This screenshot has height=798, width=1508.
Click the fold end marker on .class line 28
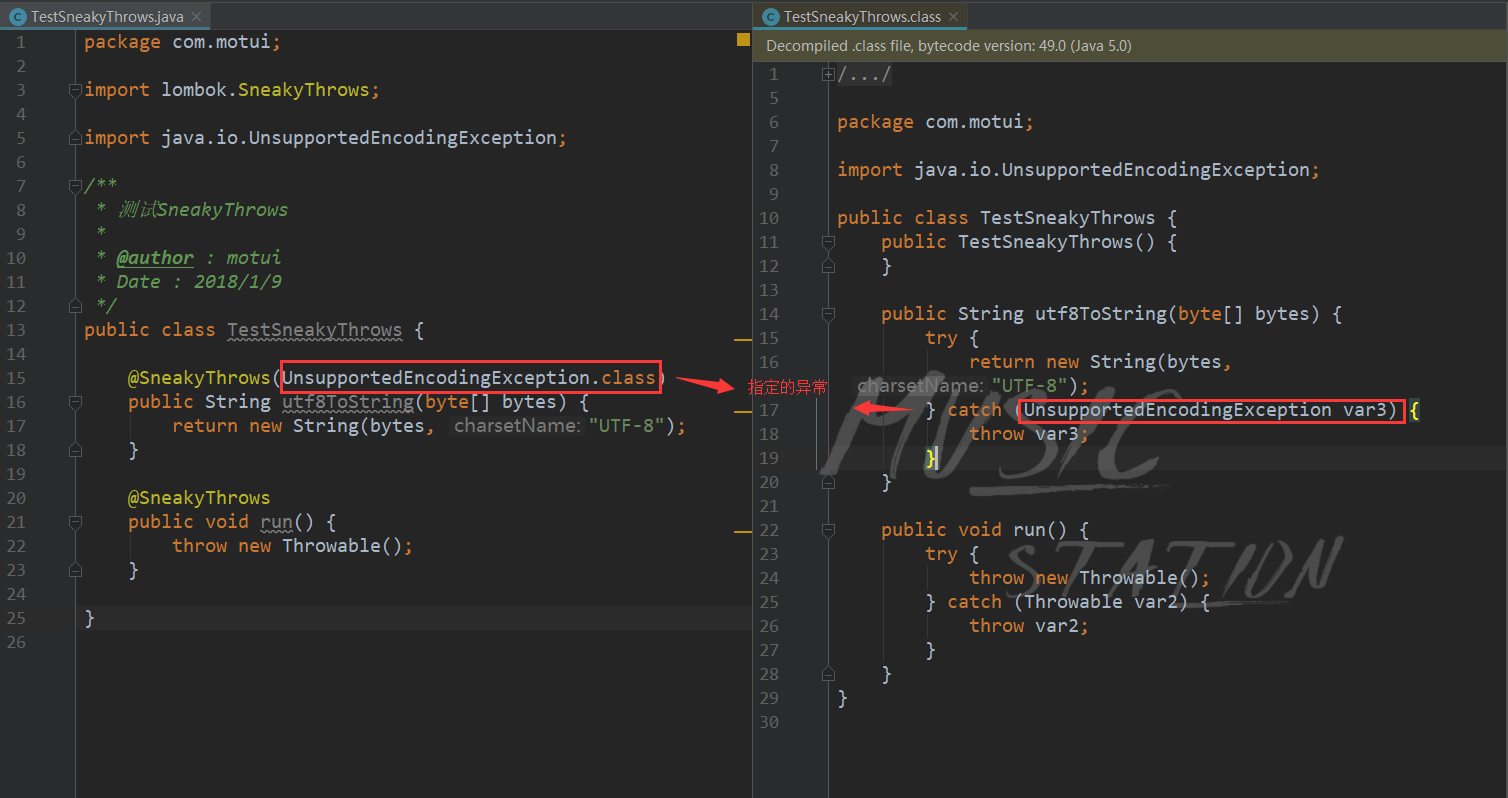(828, 674)
